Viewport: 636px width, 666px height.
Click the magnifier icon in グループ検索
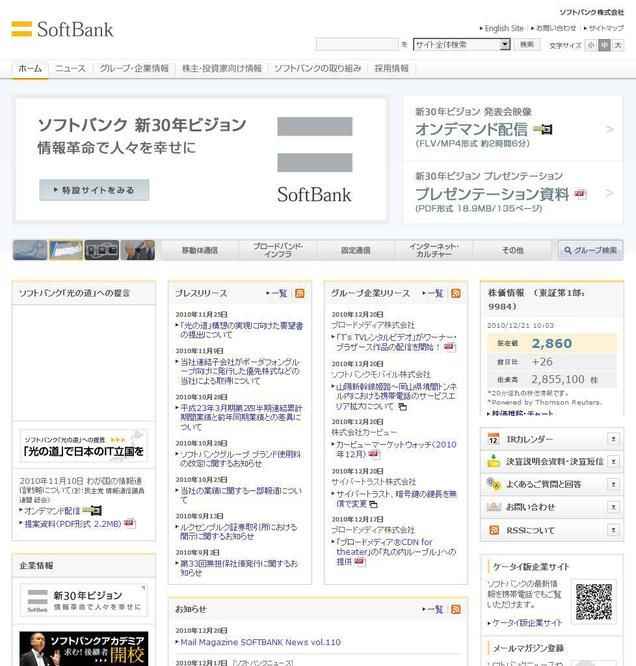click(568, 251)
